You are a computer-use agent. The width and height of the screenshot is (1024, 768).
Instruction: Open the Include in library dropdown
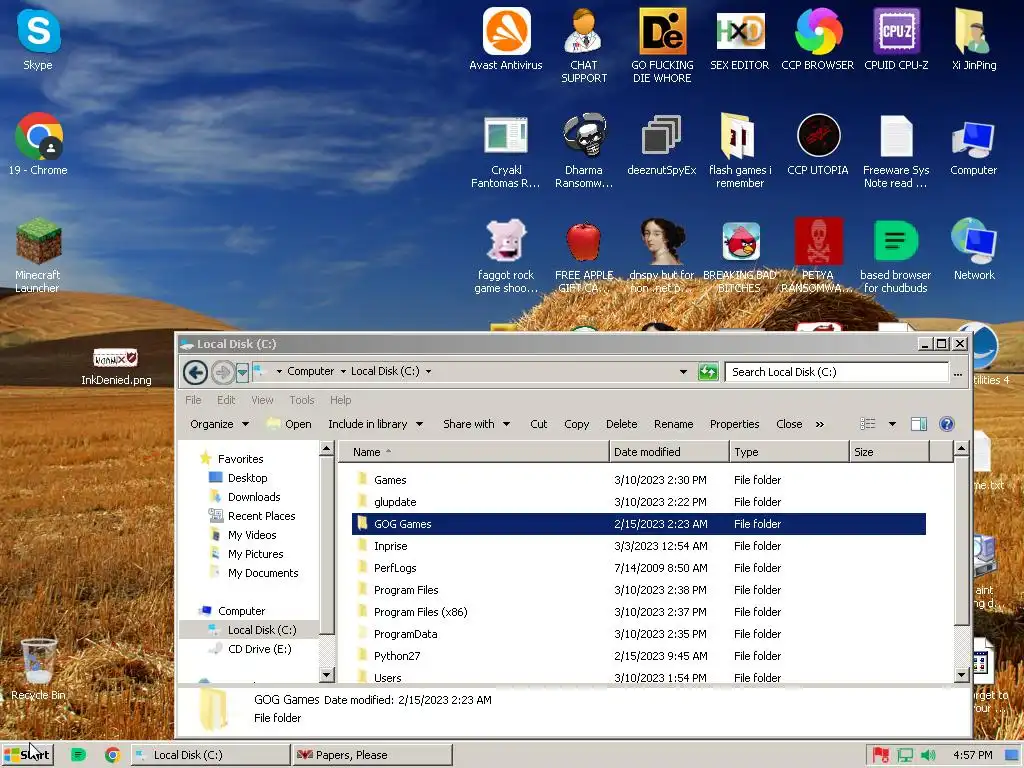tap(376, 424)
